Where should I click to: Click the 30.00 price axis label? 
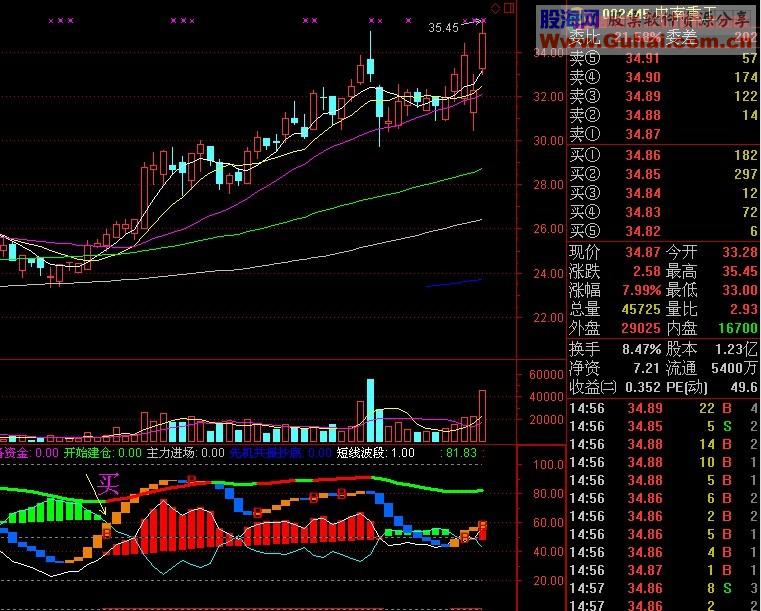pyautogui.click(x=548, y=141)
